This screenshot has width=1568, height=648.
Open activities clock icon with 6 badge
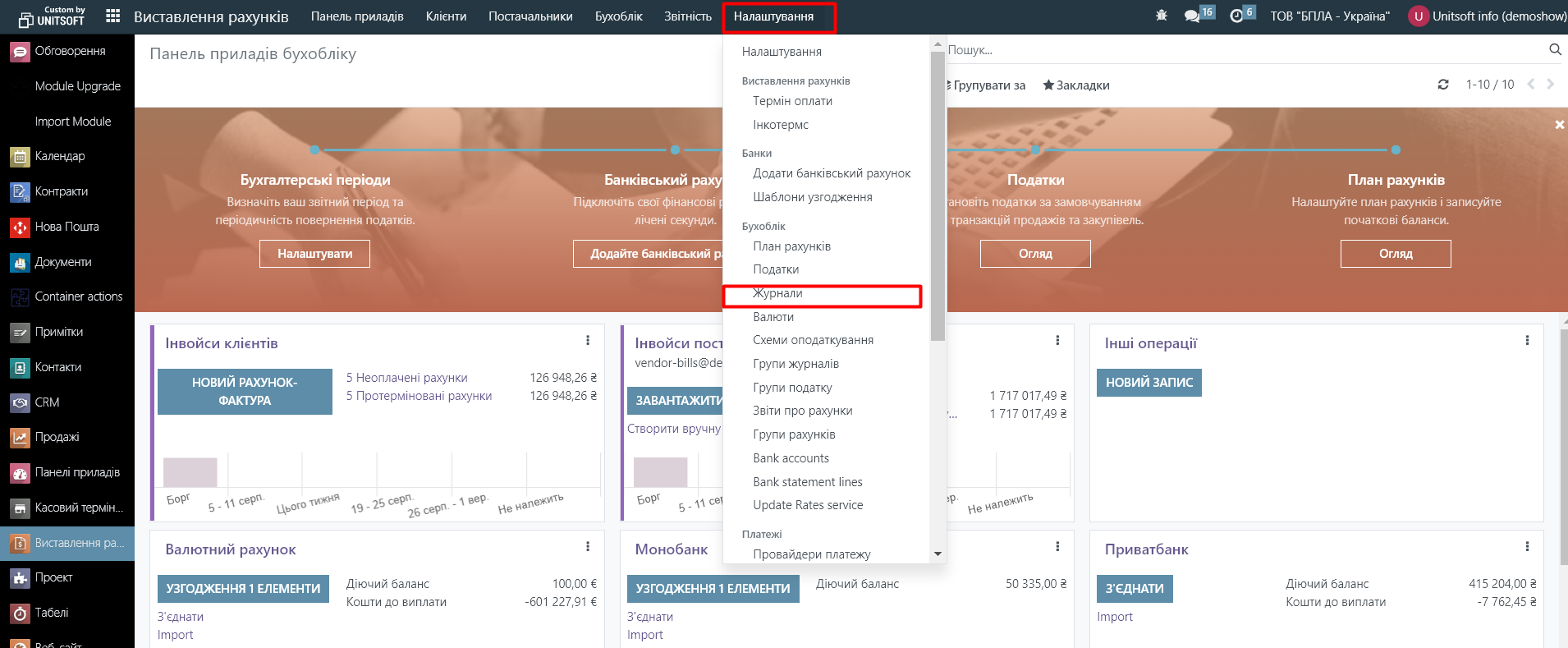click(x=1236, y=16)
